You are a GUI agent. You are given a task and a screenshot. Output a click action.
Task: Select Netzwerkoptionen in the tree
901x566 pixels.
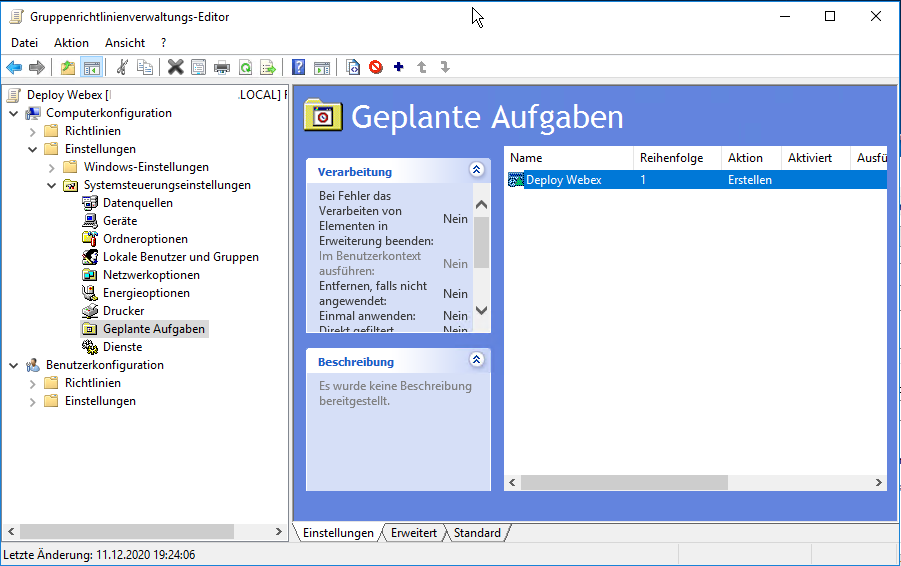pyautogui.click(x=151, y=275)
